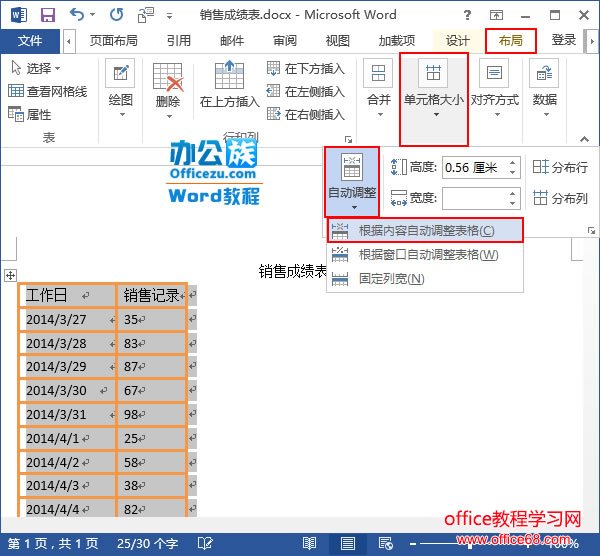This screenshot has width=600, height=556.
Task: Click the Cell Size (单元格大小) icon
Action: pyautogui.click(x=433, y=73)
